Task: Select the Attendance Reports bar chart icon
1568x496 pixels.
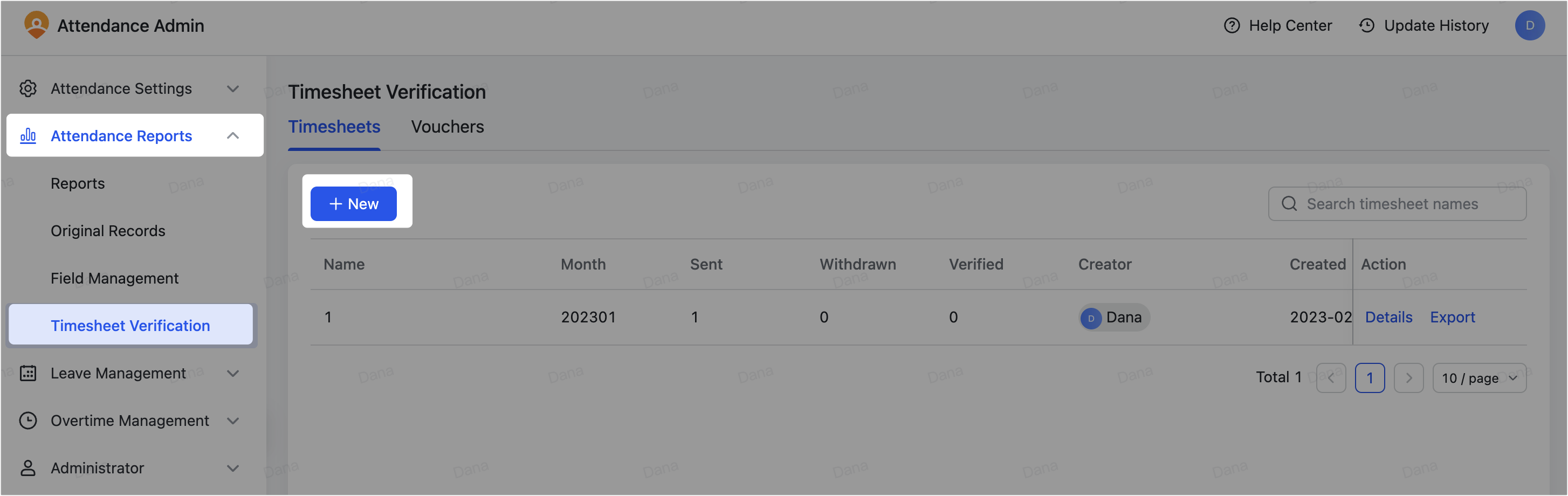Action: click(28, 136)
